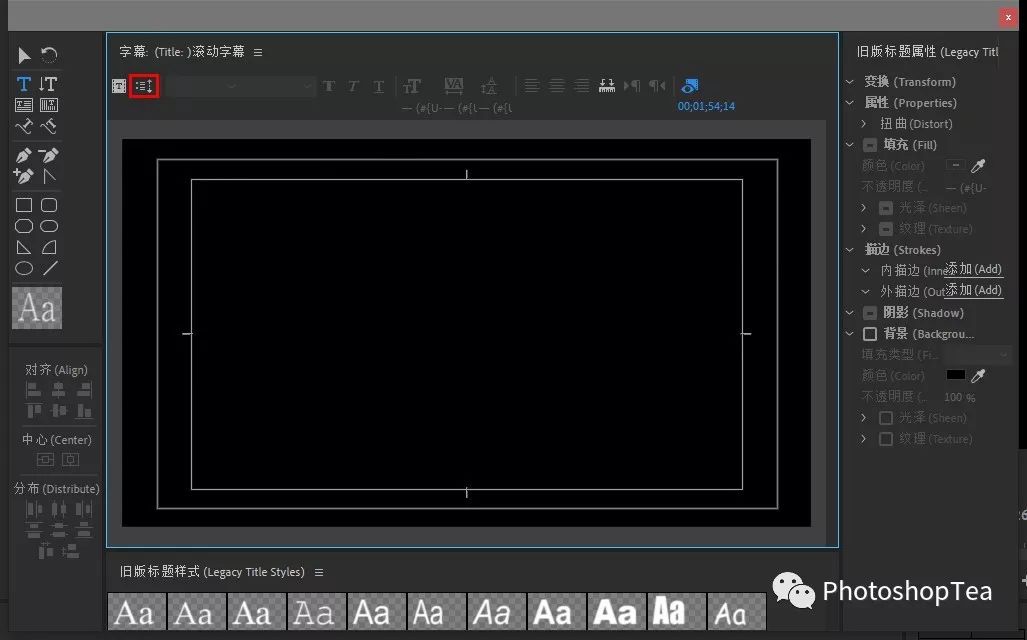Screen dimensions: 1027x640
Task: Choose the Rounded Corner Rectangle tool
Action: 49,205
